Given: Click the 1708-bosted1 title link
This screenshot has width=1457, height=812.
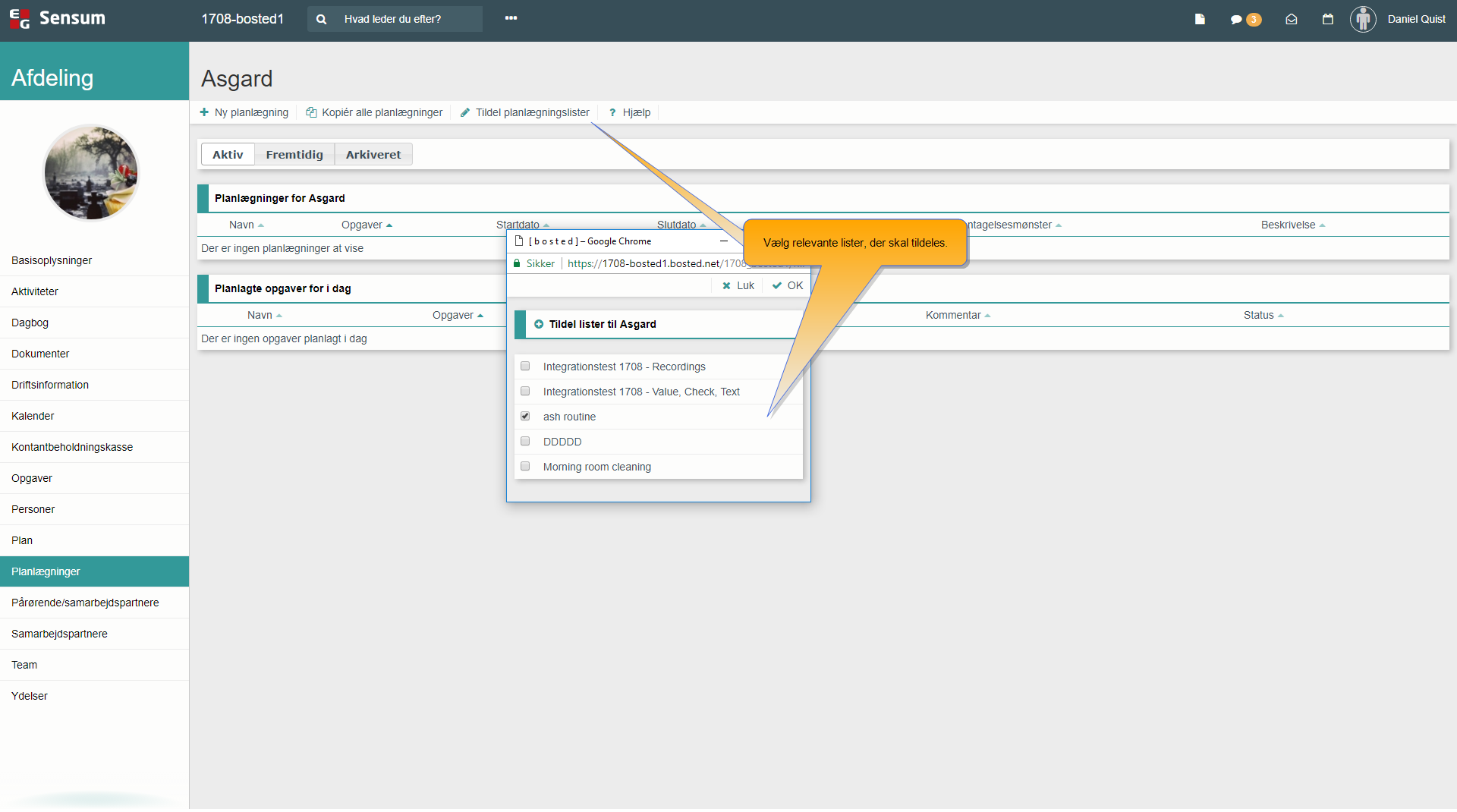Looking at the screenshot, I should 242,19.
